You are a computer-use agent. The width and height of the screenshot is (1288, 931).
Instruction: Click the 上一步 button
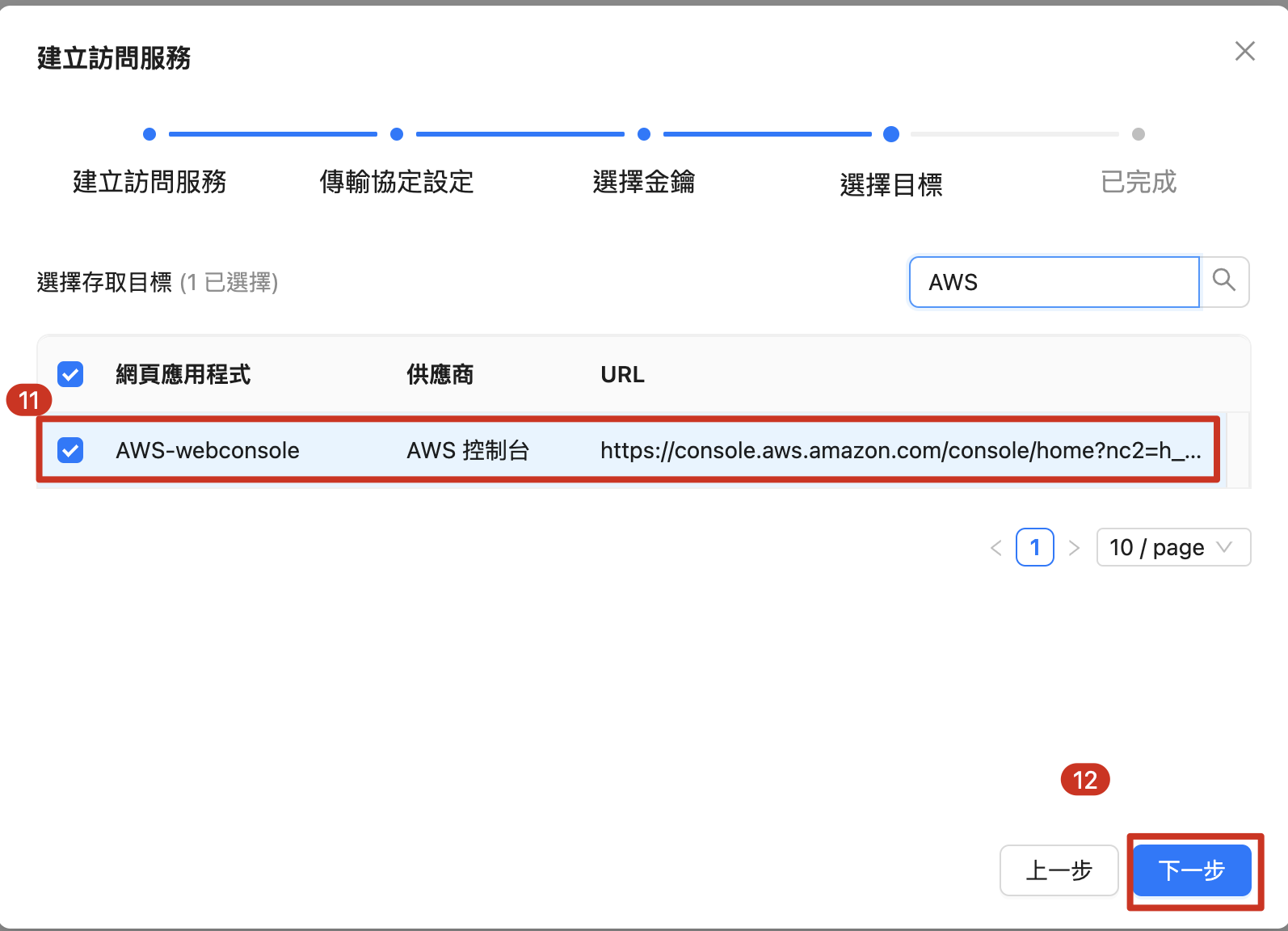pyautogui.click(x=1059, y=870)
